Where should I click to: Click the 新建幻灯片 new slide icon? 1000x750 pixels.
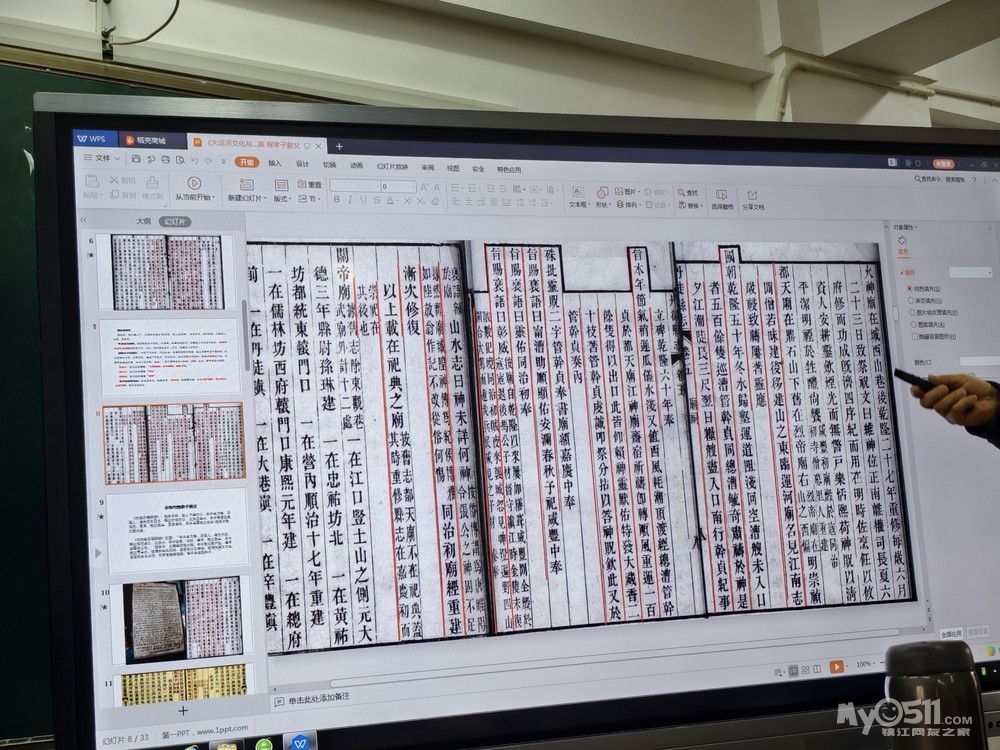click(x=248, y=185)
